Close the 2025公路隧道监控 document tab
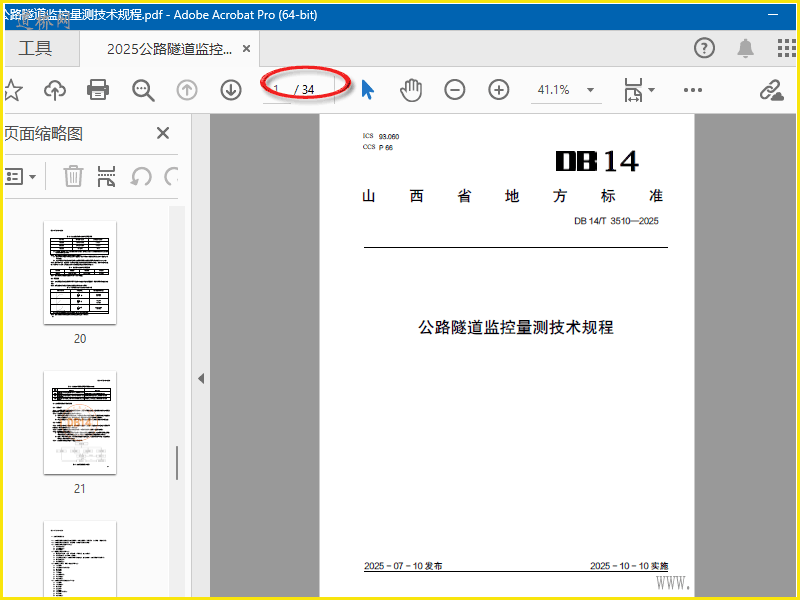This screenshot has height=600, width=800. 246,48
